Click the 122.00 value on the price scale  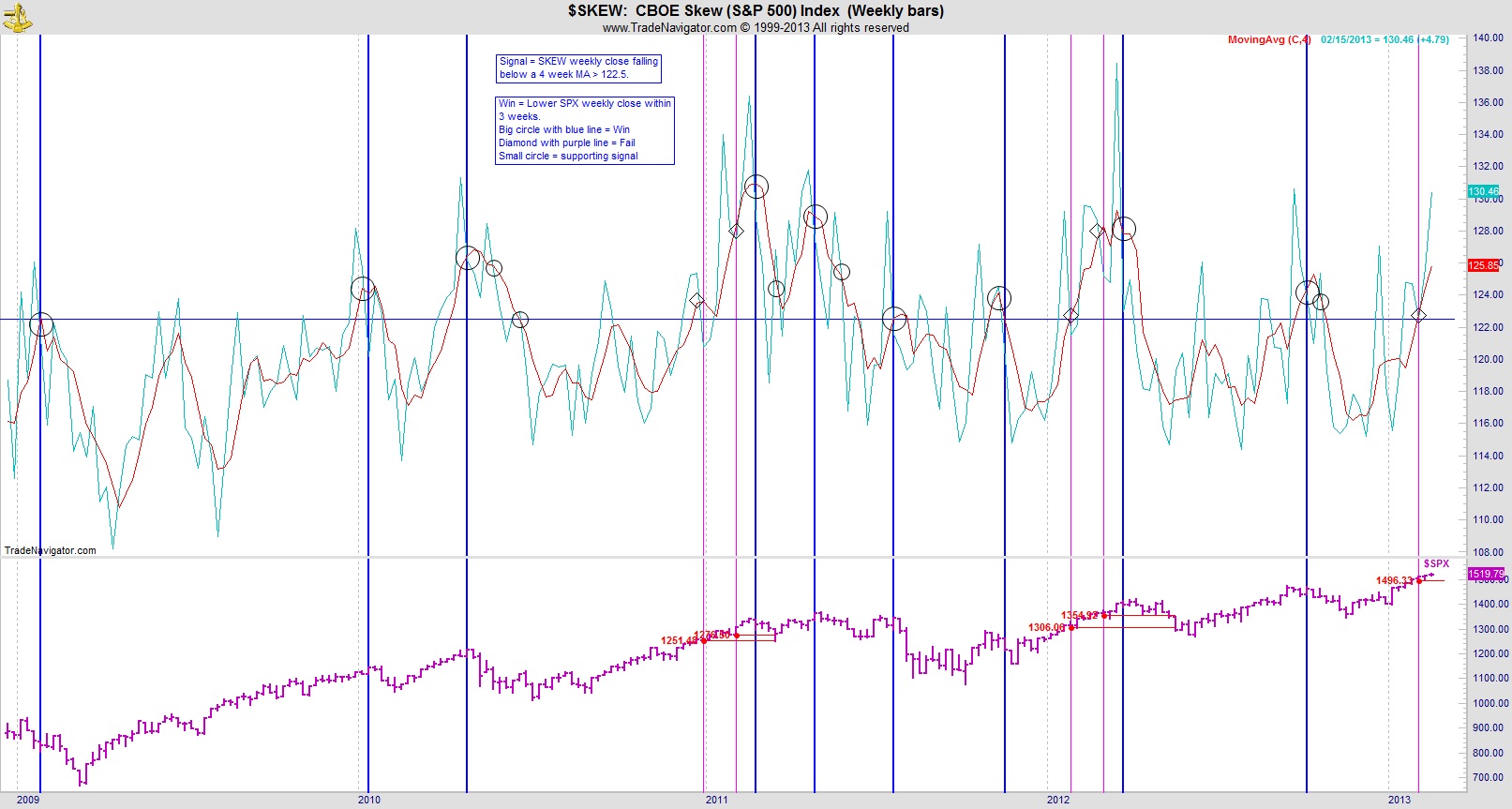[x=1489, y=327]
